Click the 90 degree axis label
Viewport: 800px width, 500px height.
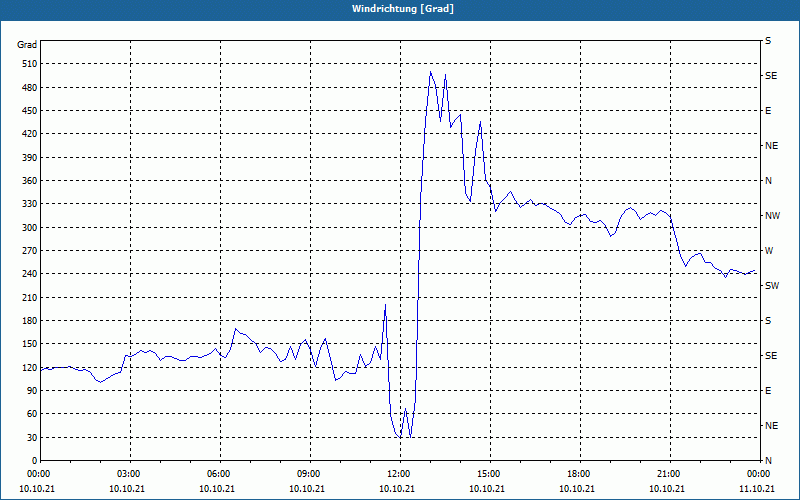[32, 390]
